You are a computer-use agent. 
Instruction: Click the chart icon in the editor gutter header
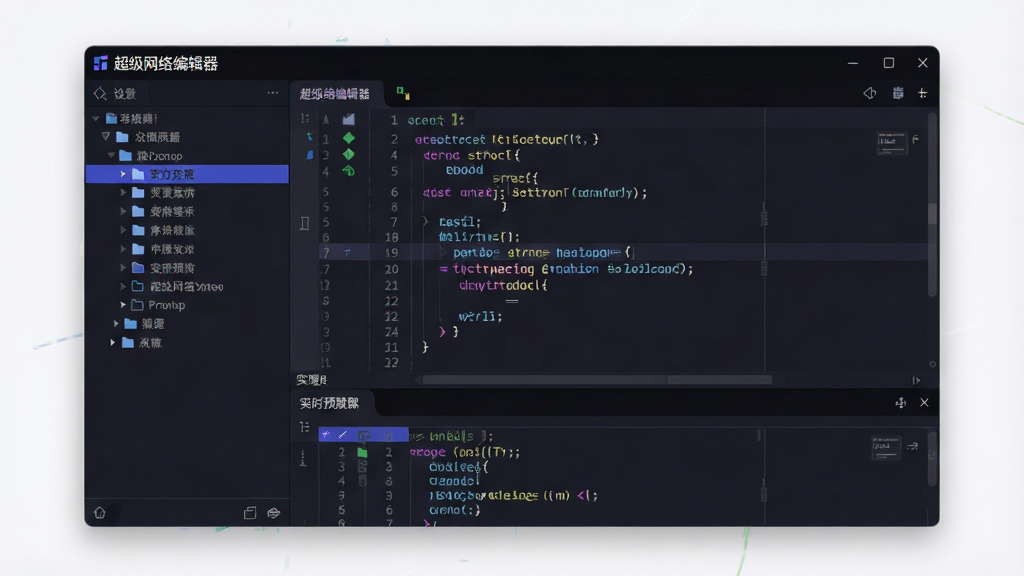click(x=349, y=119)
